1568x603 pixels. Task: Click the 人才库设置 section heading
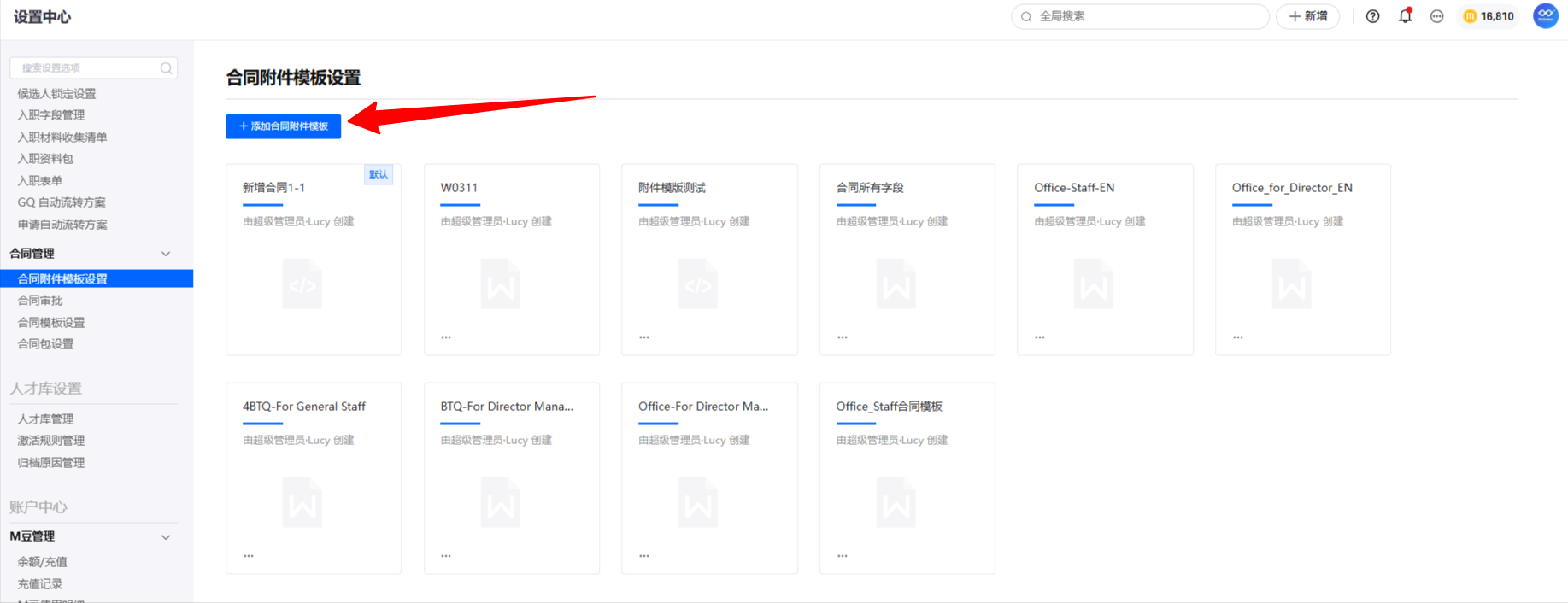[x=45, y=389]
